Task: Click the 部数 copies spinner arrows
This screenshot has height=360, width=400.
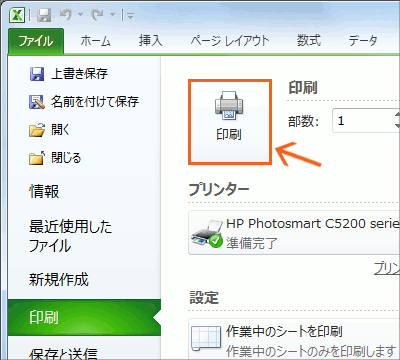Action: [x=397, y=121]
